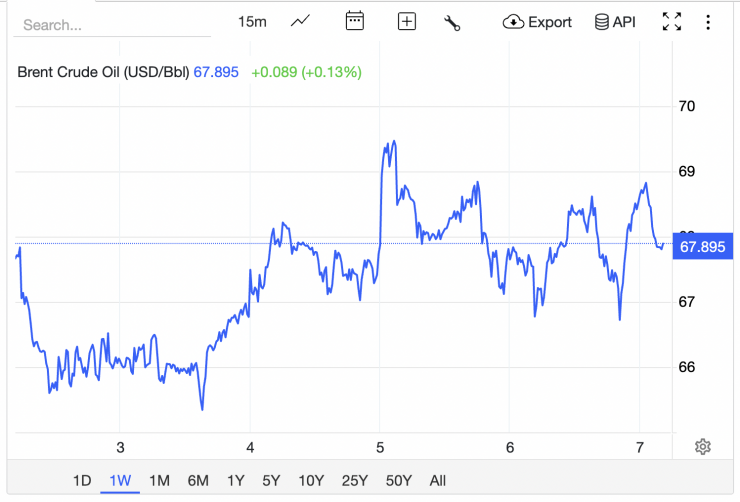Open the three-dot more options menu
The height and width of the screenshot is (502, 740).
click(708, 22)
